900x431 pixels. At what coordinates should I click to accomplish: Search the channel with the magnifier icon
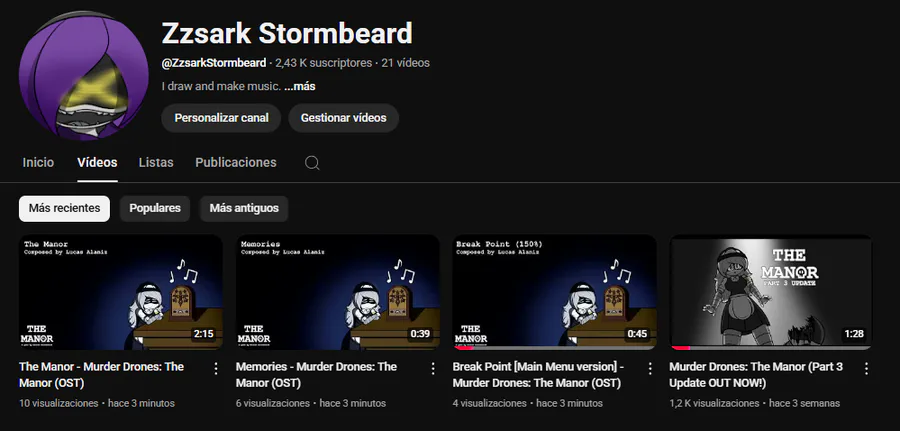312,163
